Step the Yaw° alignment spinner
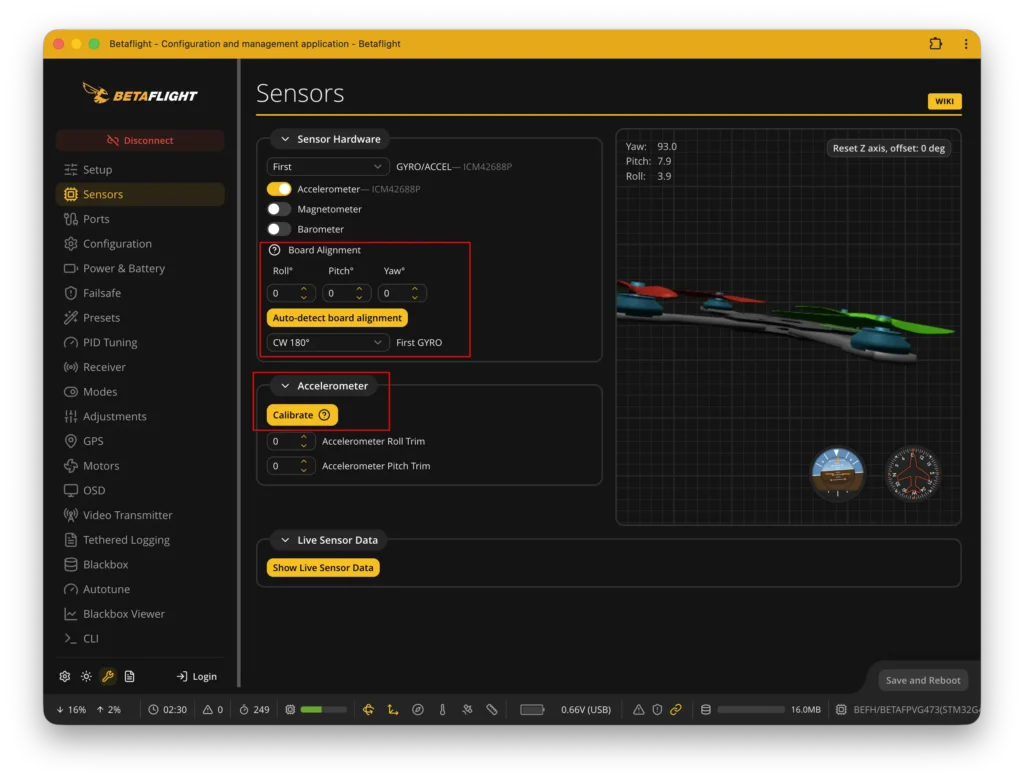Viewport: 1024px width, 782px height. 415,293
